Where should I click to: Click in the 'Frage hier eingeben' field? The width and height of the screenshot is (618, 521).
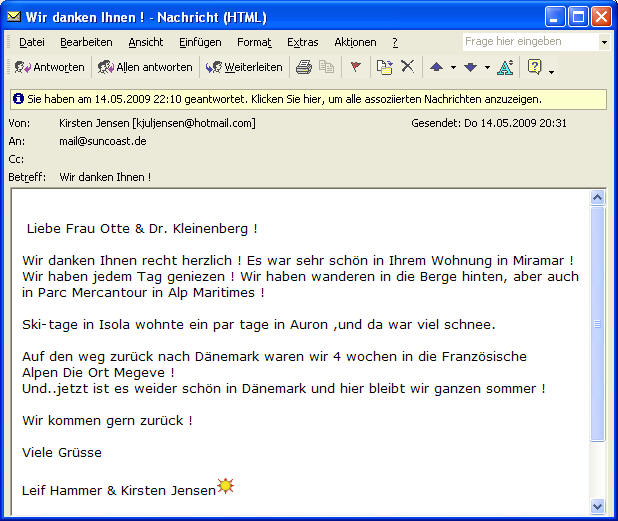(528, 42)
